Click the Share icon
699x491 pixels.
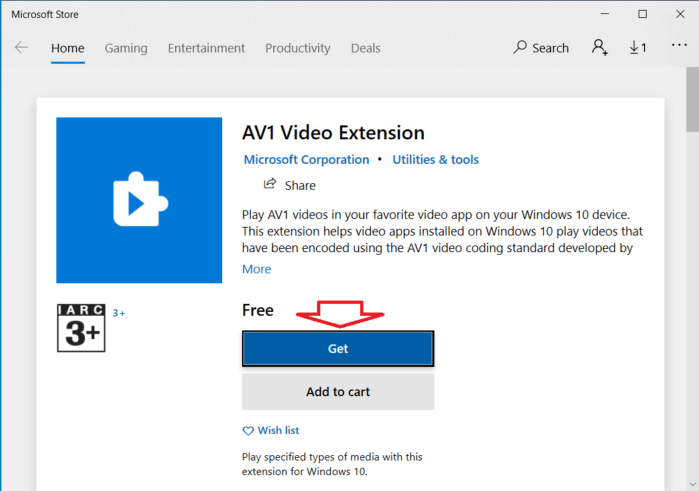pyautogui.click(x=270, y=184)
